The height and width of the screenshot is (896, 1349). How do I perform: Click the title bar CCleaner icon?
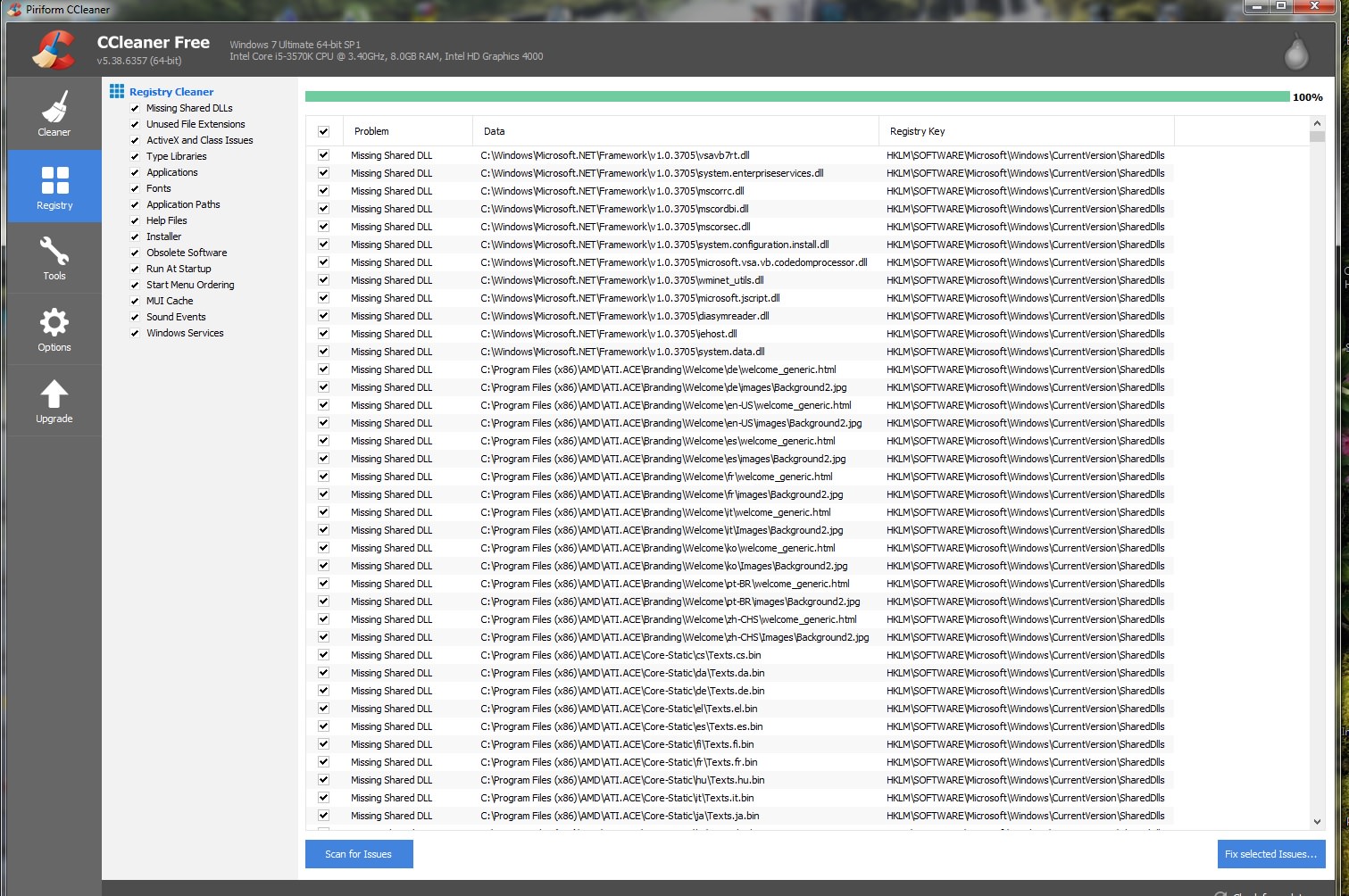click(13, 10)
